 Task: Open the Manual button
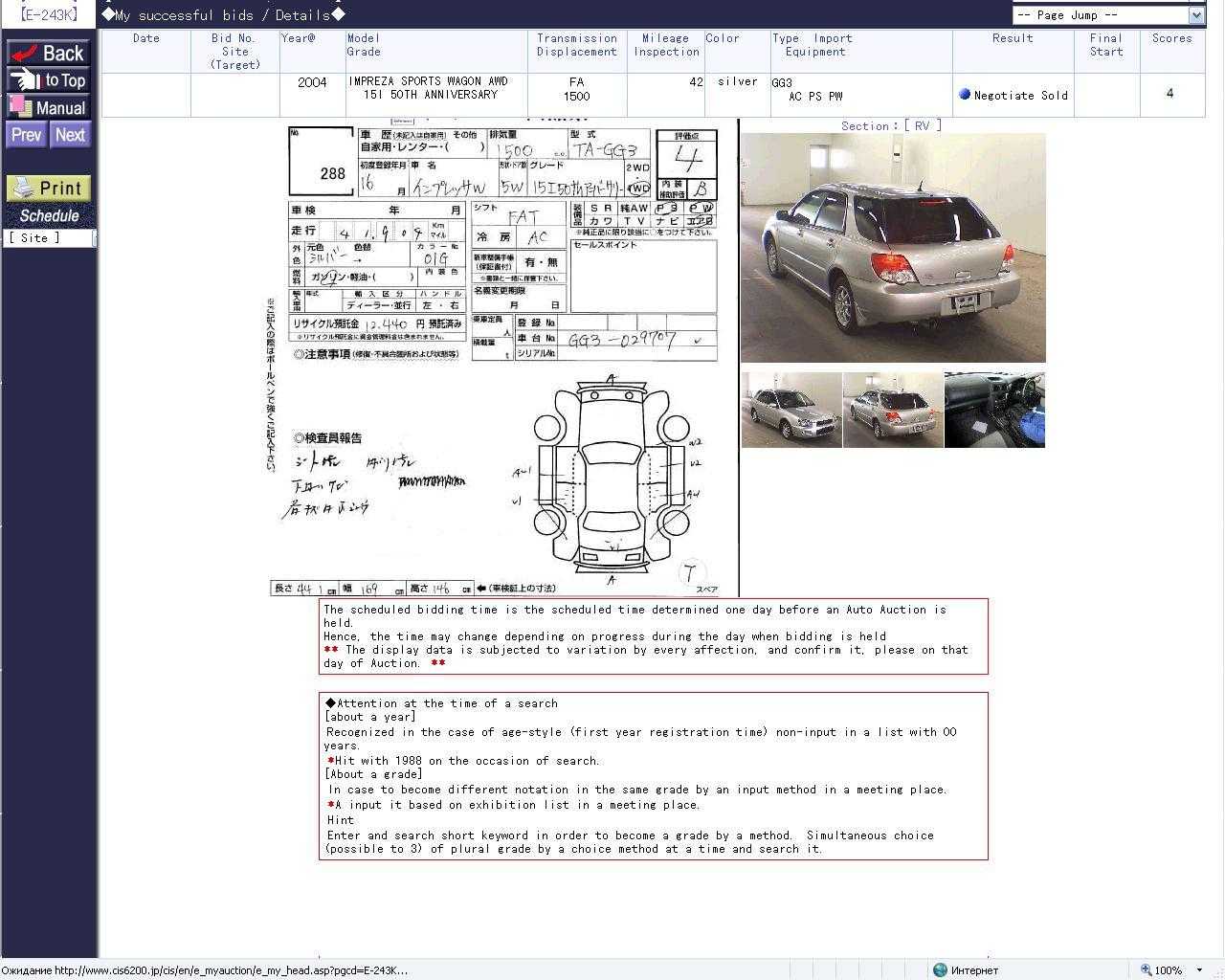click(x=48, y=107)
